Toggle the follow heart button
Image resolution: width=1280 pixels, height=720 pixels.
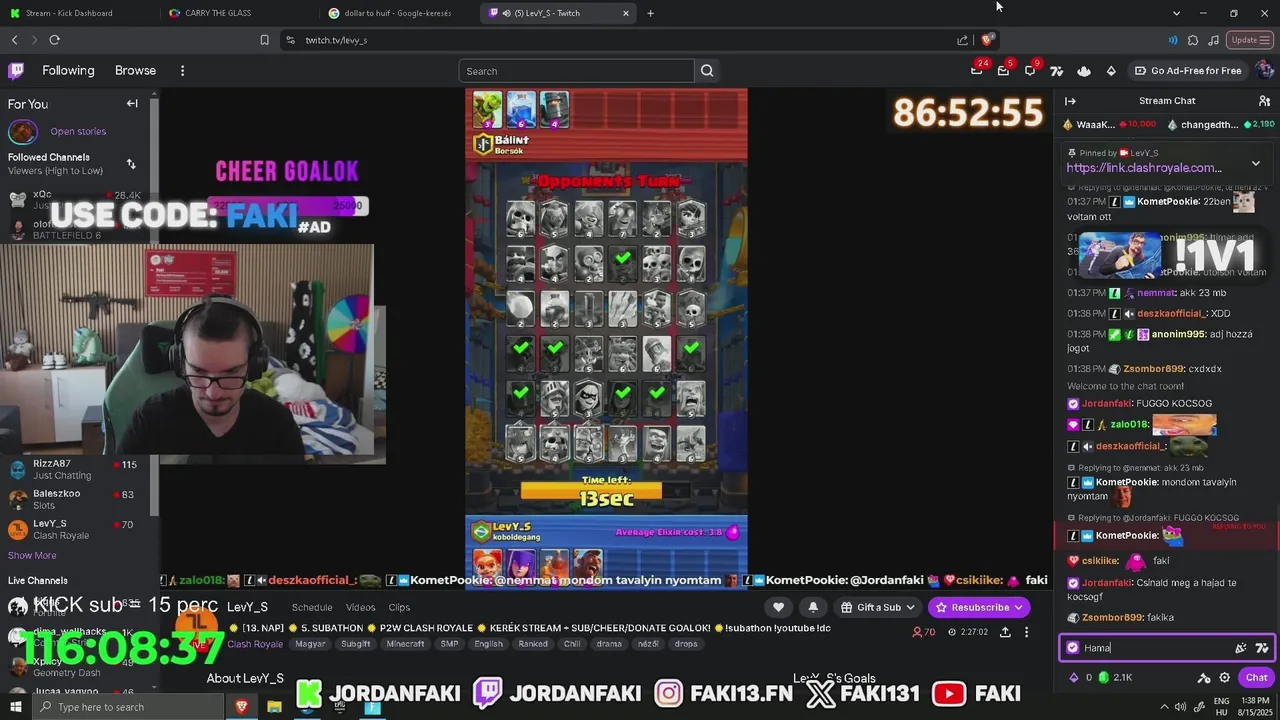[x=778, y=607]
